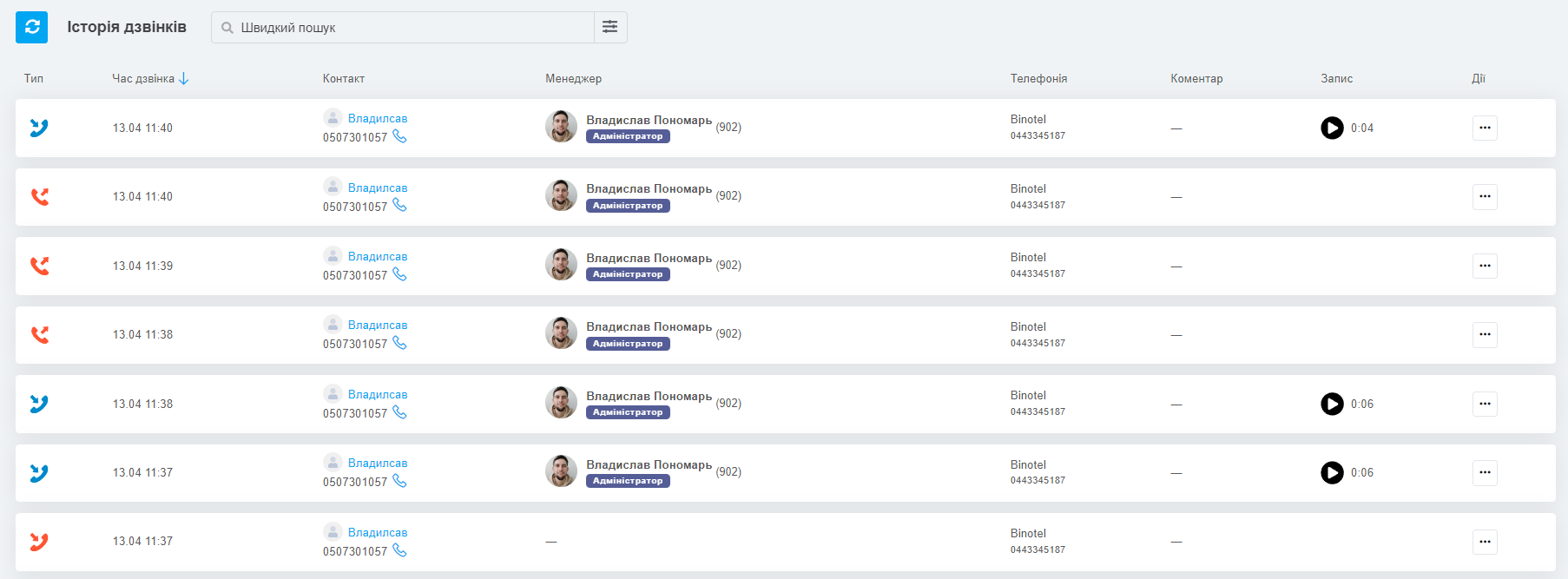This screenshot has height=579, width=1568.
Task: Play the 0:04 call recording
Action: [x=1332, y=128]
